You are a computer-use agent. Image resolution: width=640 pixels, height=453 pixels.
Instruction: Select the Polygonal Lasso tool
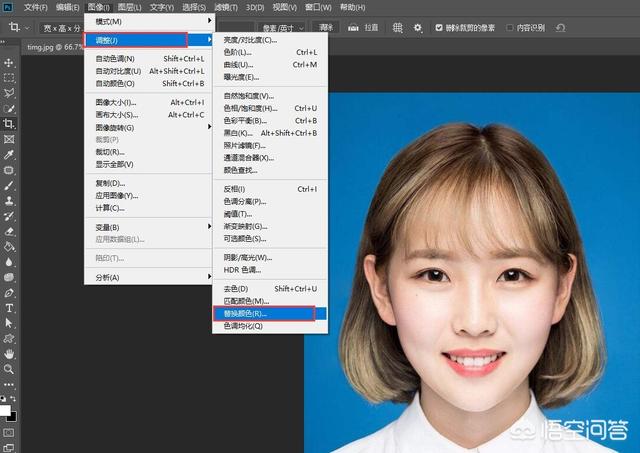pyautogui.click(x=9, y=93)
